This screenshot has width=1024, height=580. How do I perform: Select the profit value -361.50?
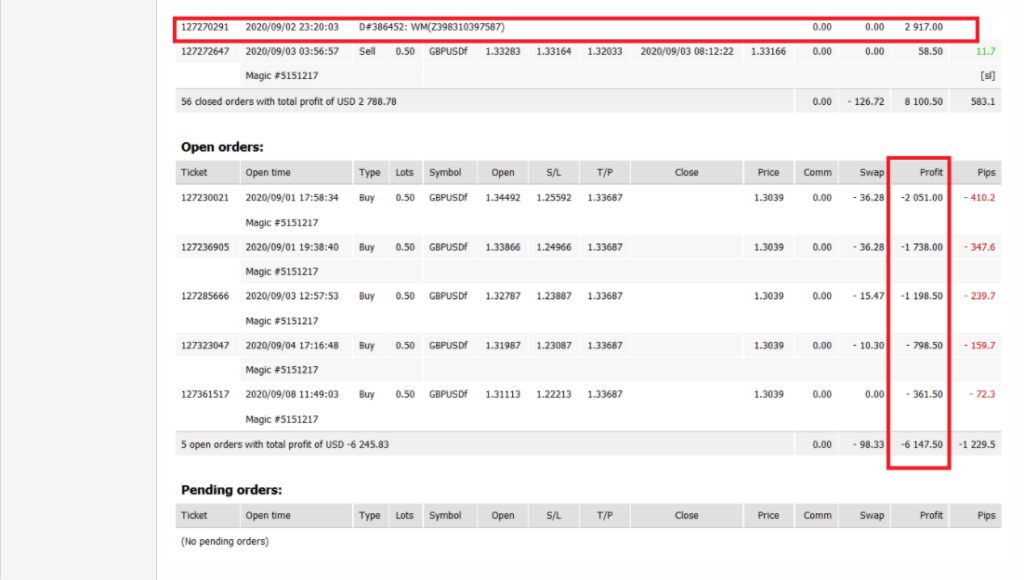point(924,395)
